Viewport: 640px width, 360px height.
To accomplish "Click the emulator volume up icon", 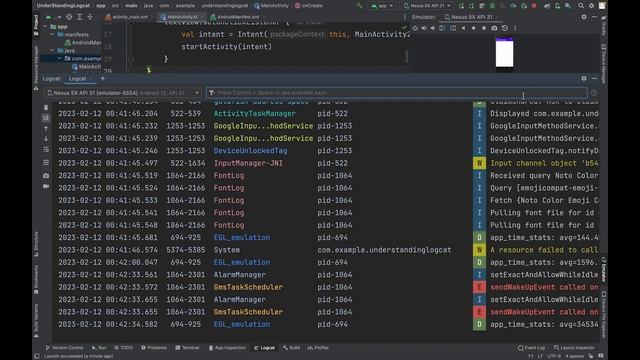I will click(x=424, y=28).
